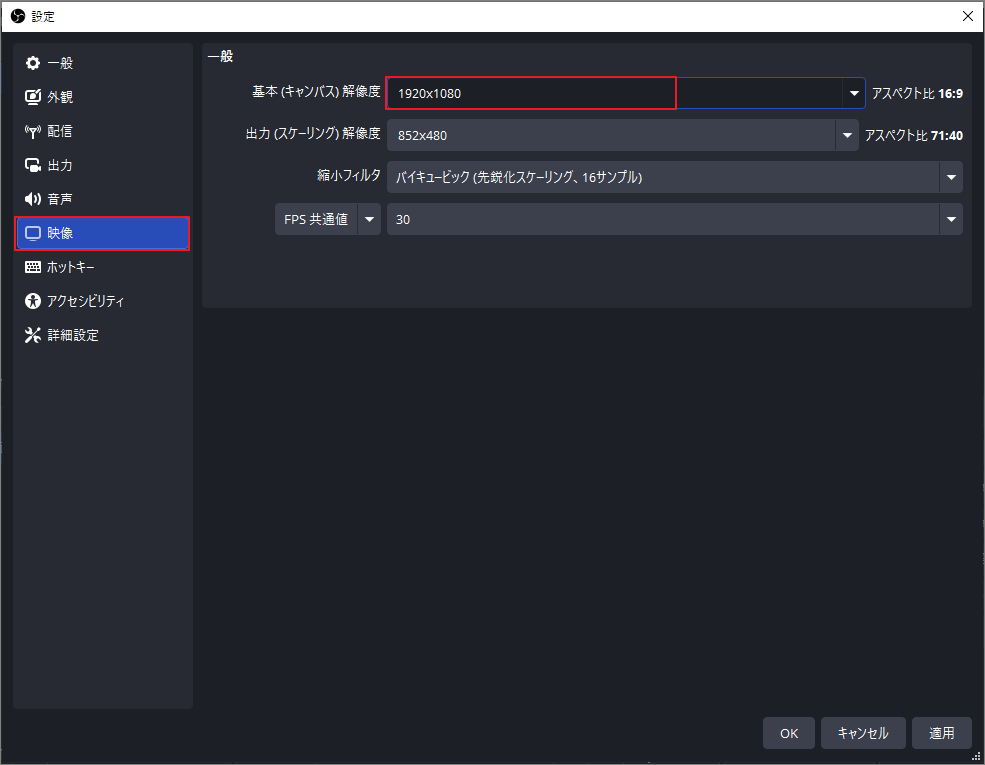Switch to the ホットキー (Hotkeys) tab
This screenshot has height=765, width=985.
(60, 267)
